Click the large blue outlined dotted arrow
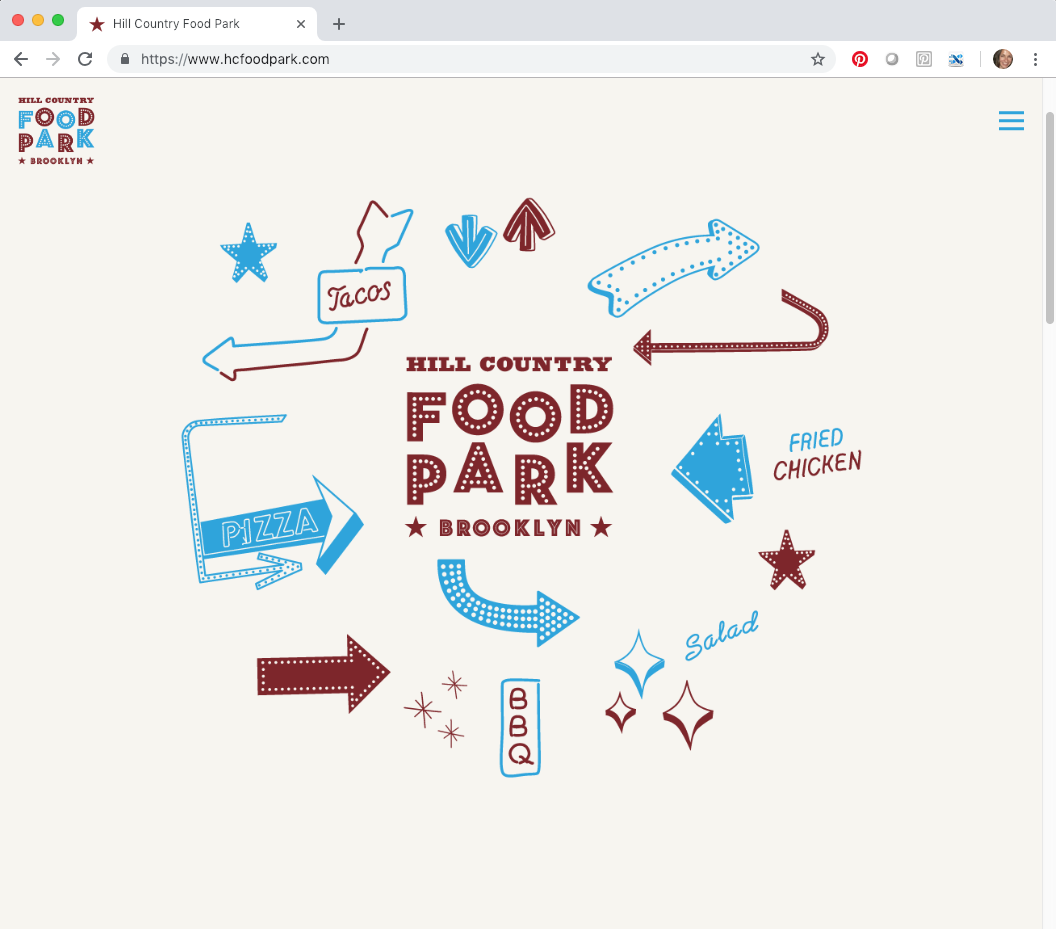The height and width of the screenshot is (929, 1056). coord(673,267)
